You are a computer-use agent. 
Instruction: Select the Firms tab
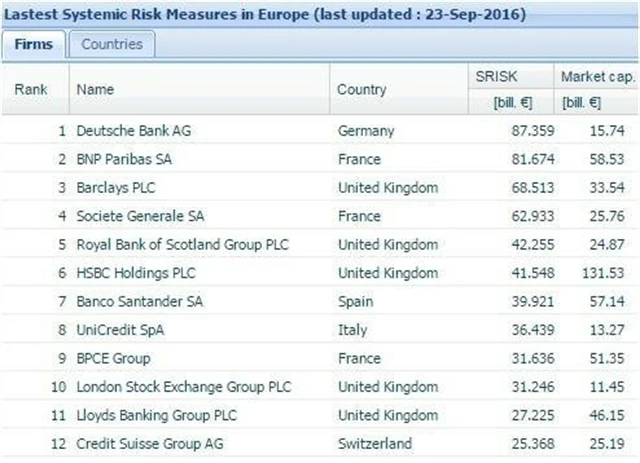point(35,44)
